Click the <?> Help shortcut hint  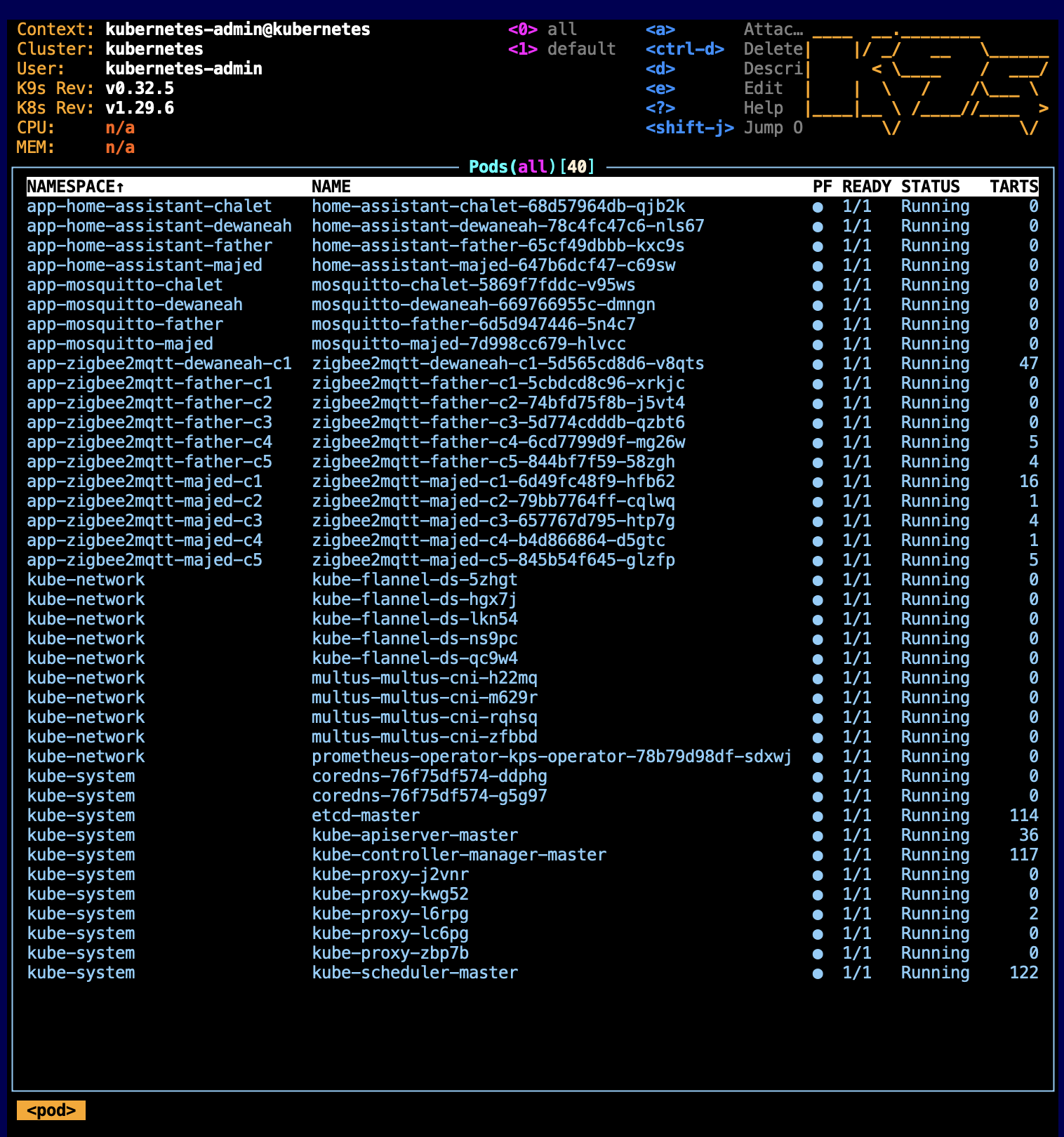pos(714,108)
